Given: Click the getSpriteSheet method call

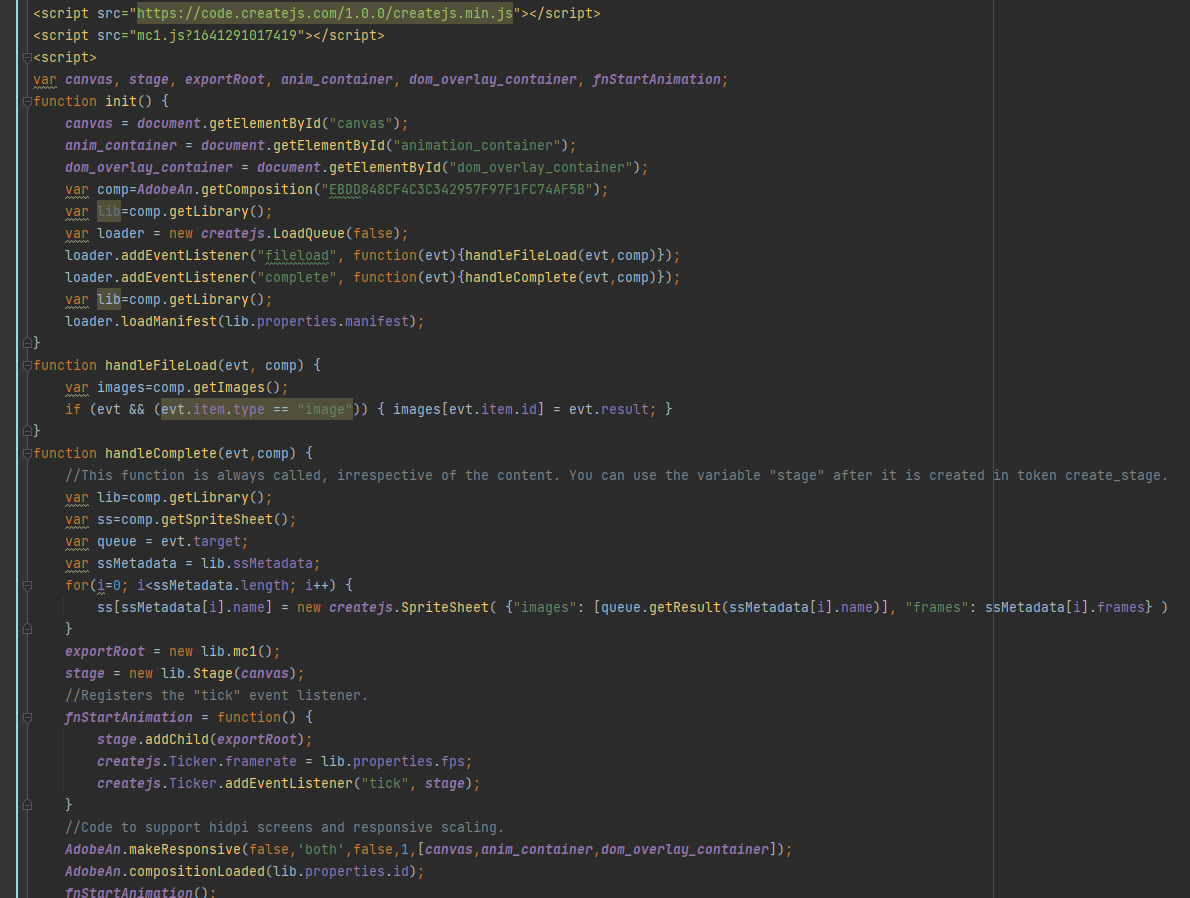Looking at the screenshot, I should (217, 520).
